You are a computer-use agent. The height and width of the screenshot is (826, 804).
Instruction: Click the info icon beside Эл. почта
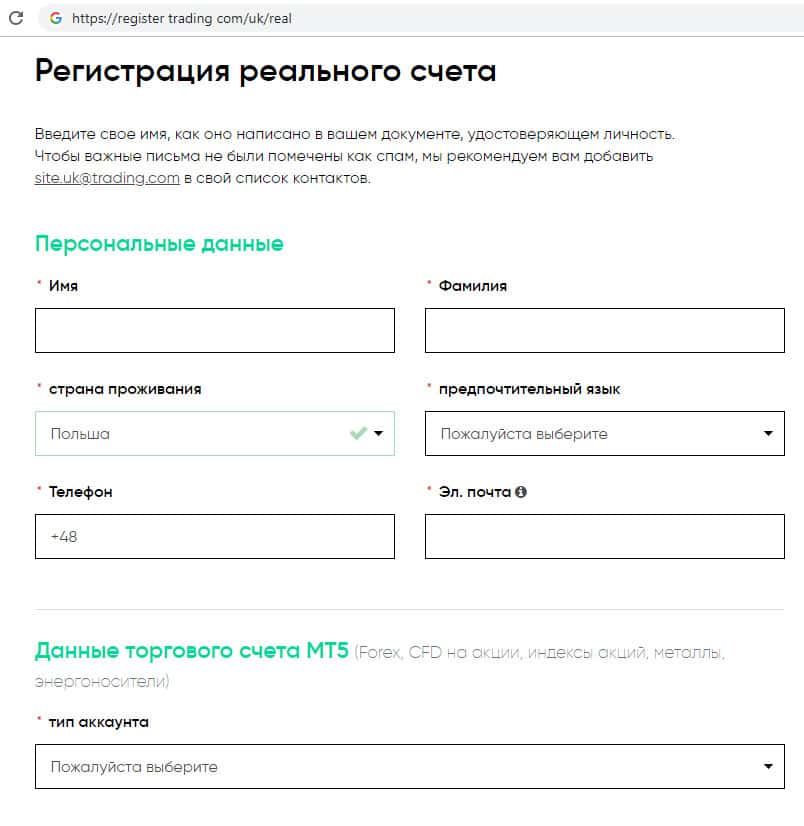pos(521,492)
